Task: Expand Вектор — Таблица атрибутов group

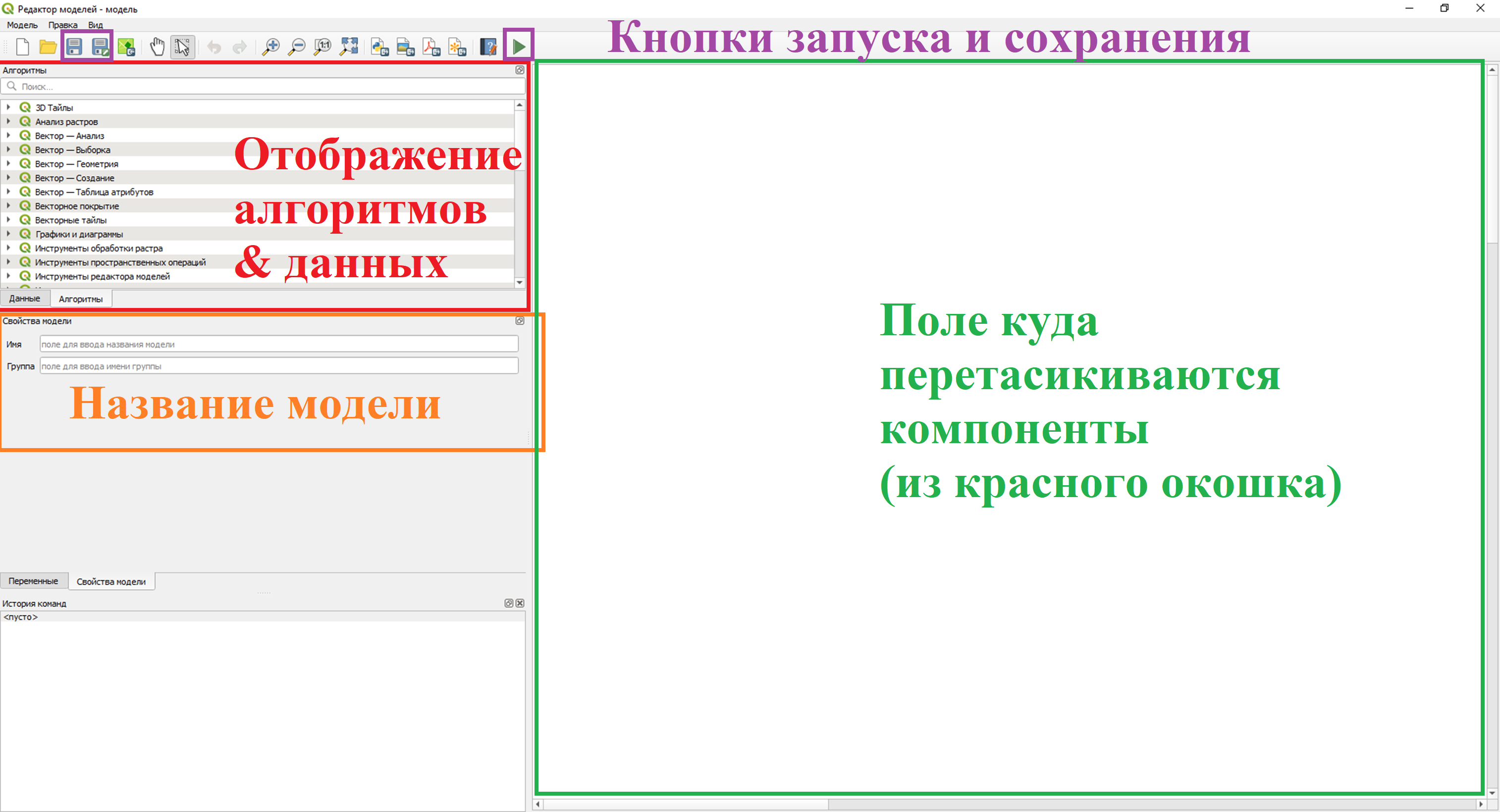Action: coord(9,192)
